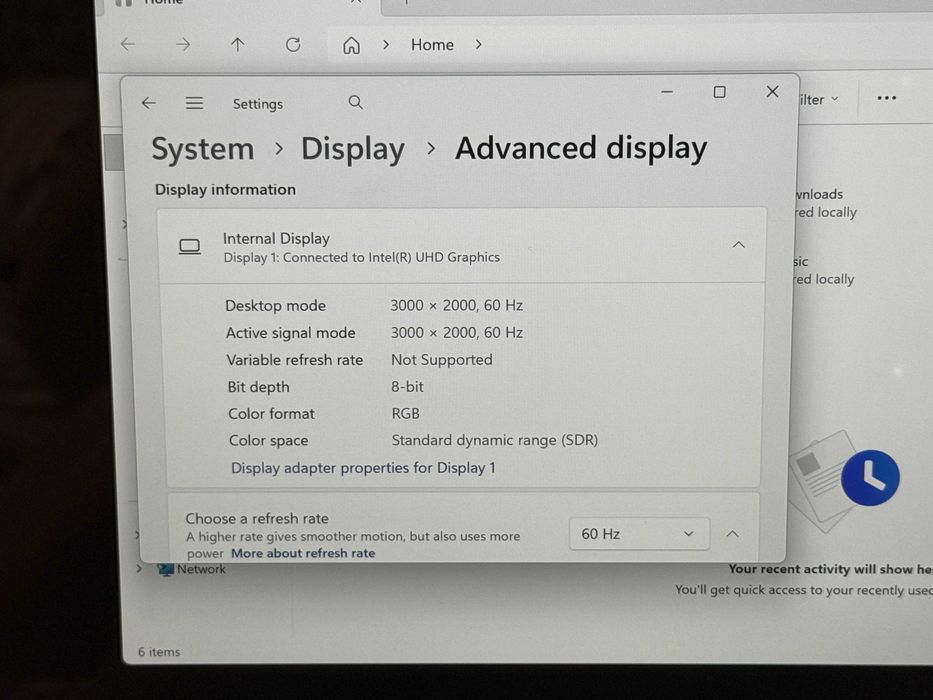Expand the Network tree item chevron

pos(139,568)
